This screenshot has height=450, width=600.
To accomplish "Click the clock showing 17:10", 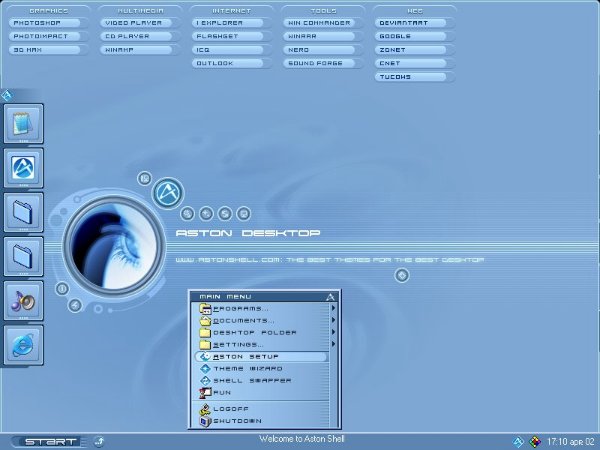I will [x=571, y=442].
